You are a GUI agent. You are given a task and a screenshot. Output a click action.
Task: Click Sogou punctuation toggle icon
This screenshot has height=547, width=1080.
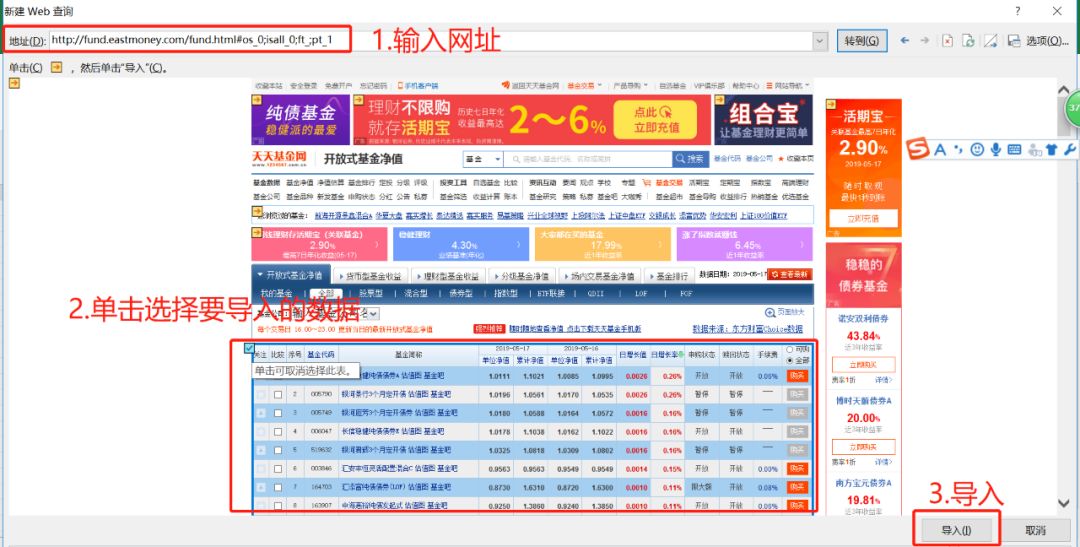958,149
